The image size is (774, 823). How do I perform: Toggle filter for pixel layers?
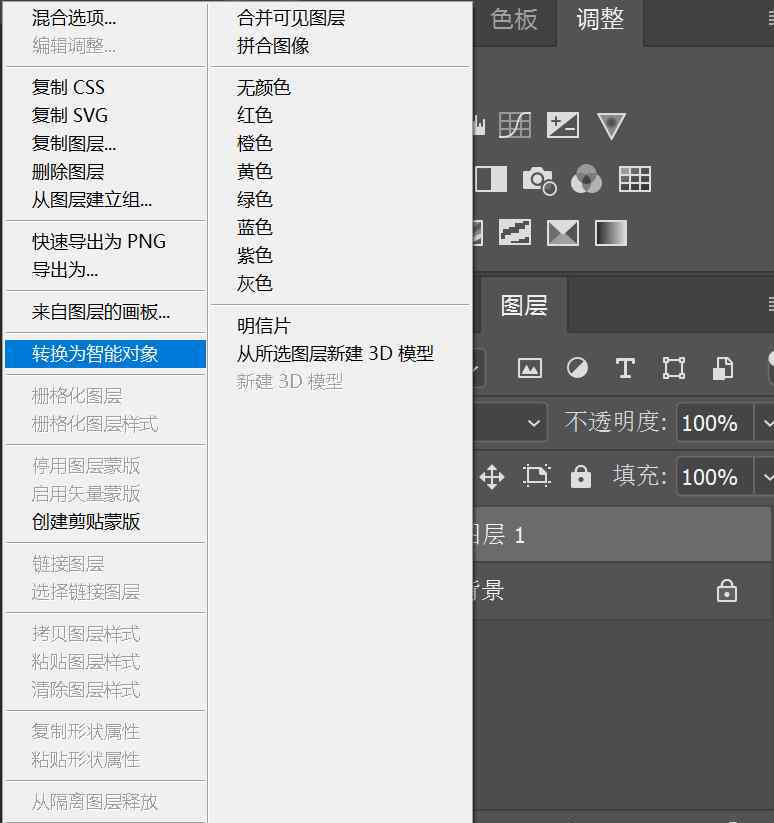[x=530, y=368]
